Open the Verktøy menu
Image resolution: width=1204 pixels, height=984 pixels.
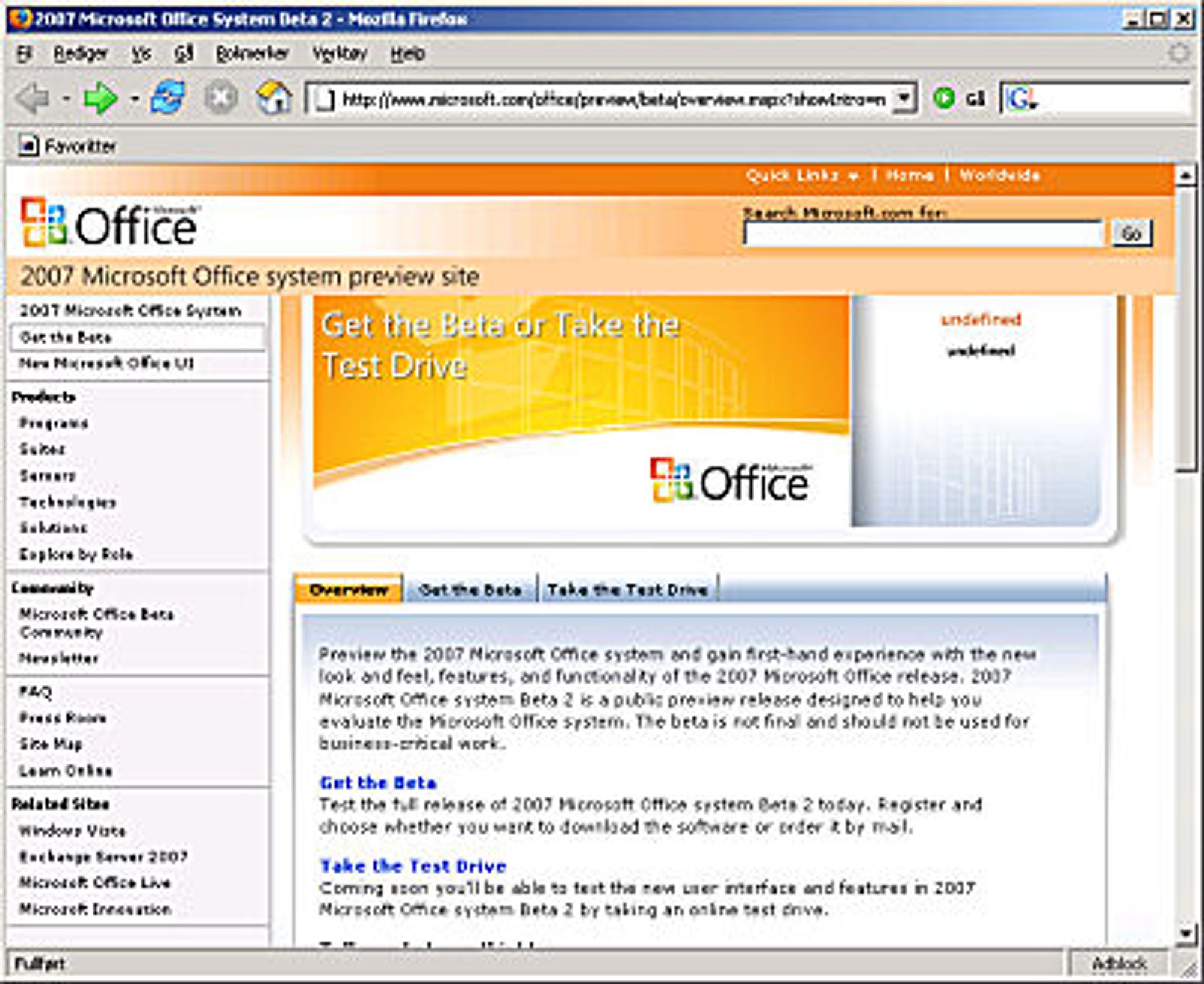pos(340,54)
